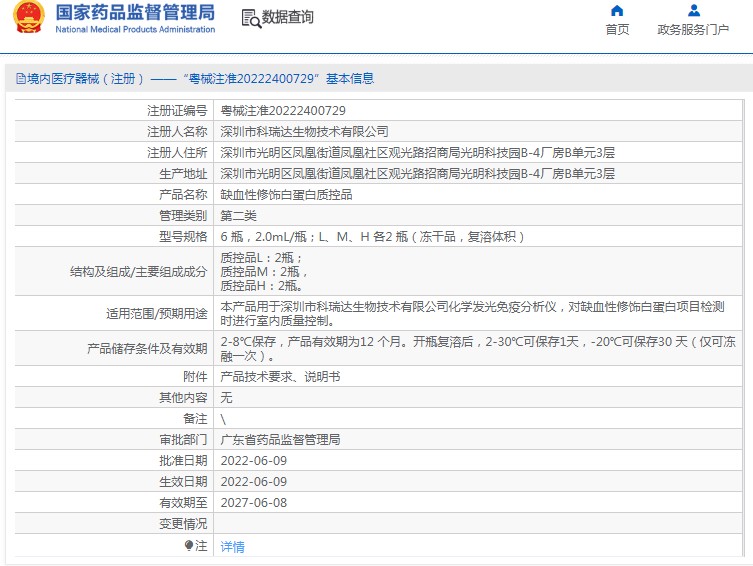The height and width of the screenshot is (566, 753).
Task: Select registration number 粤械注准20222400729 cell
Action: (283, 111)
